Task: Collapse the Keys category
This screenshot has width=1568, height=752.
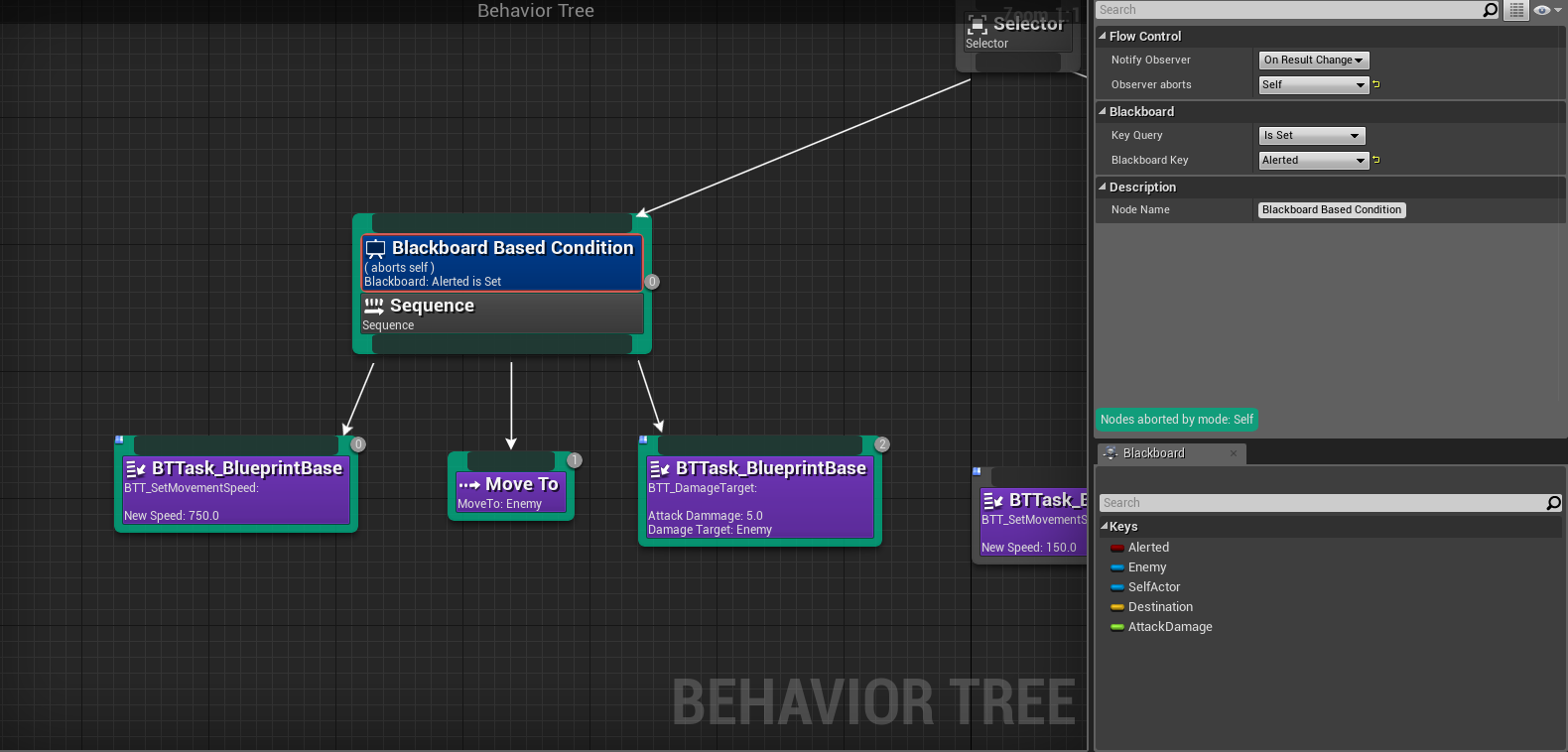Action: pyautogui.click(x=1105, y=526)
